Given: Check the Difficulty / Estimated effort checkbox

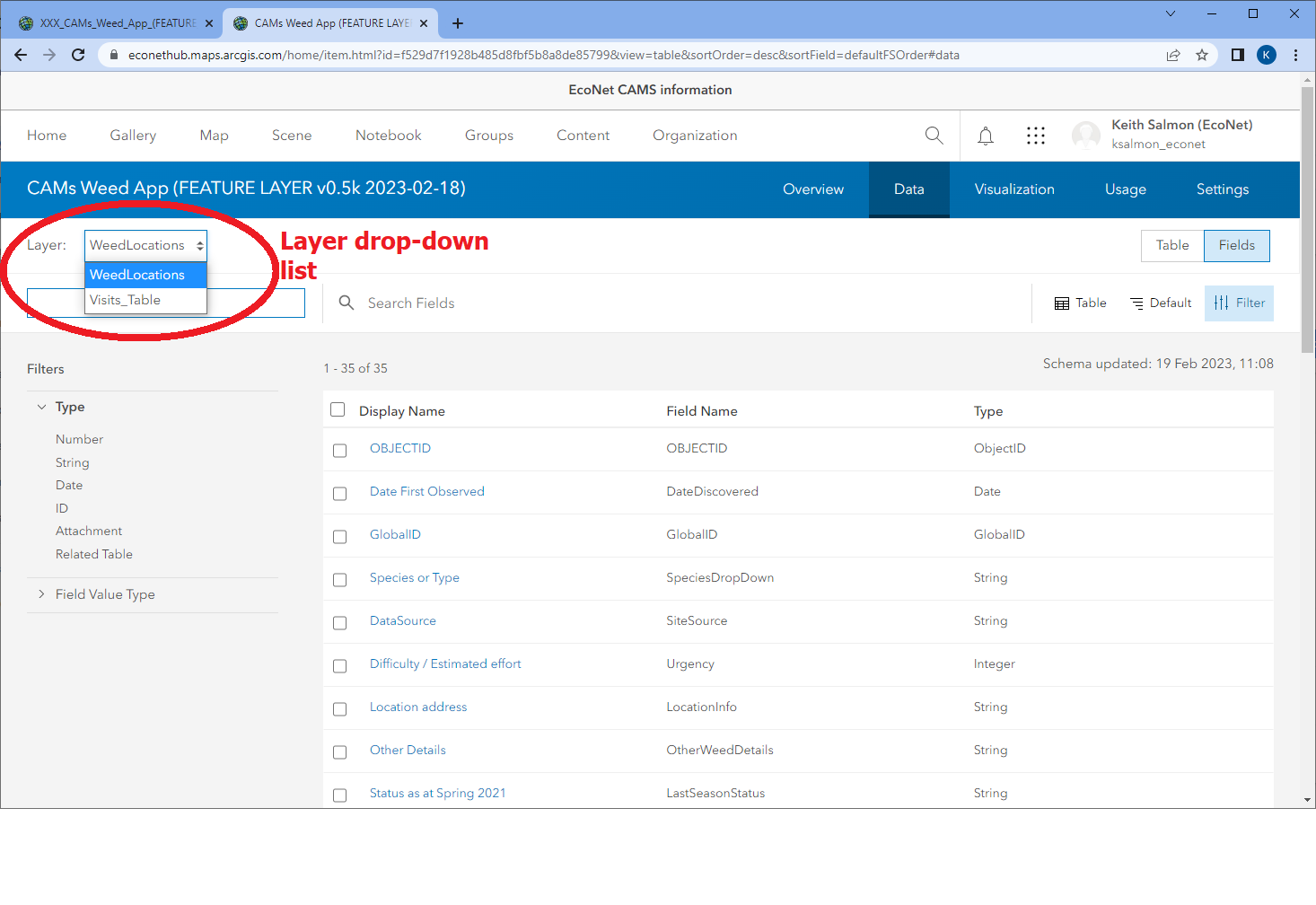Looking at the screenshot, I should pos(339,665).
